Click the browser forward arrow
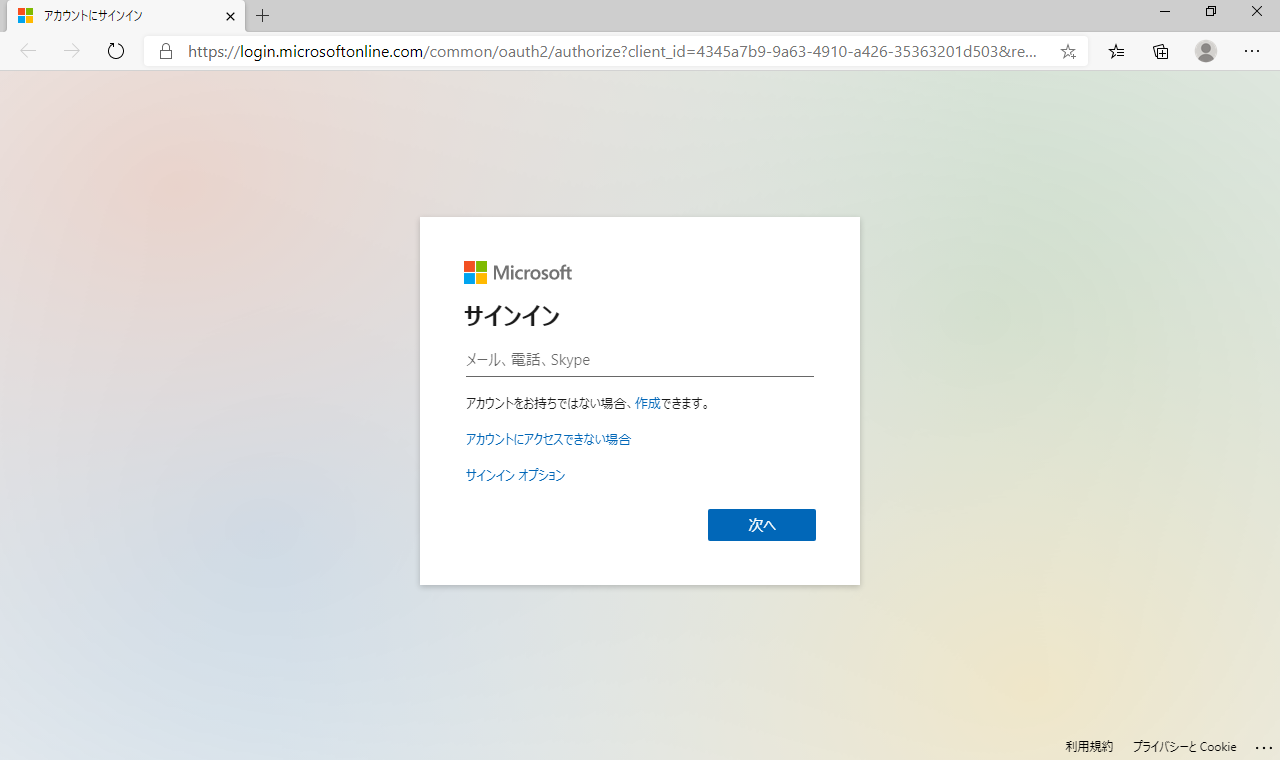Screen dimensions: 1280x760 (x=72, y=51)
